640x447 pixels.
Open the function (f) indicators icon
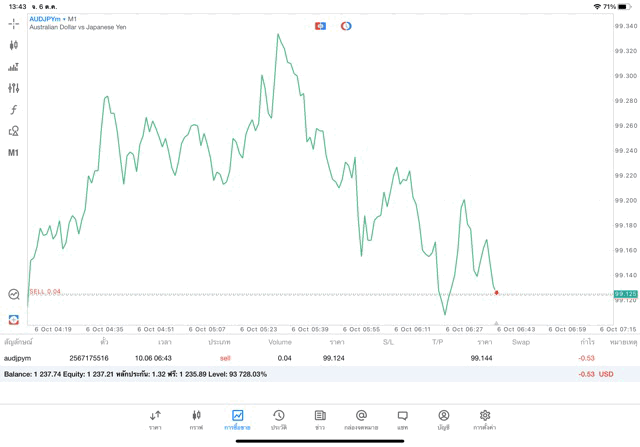14,110
